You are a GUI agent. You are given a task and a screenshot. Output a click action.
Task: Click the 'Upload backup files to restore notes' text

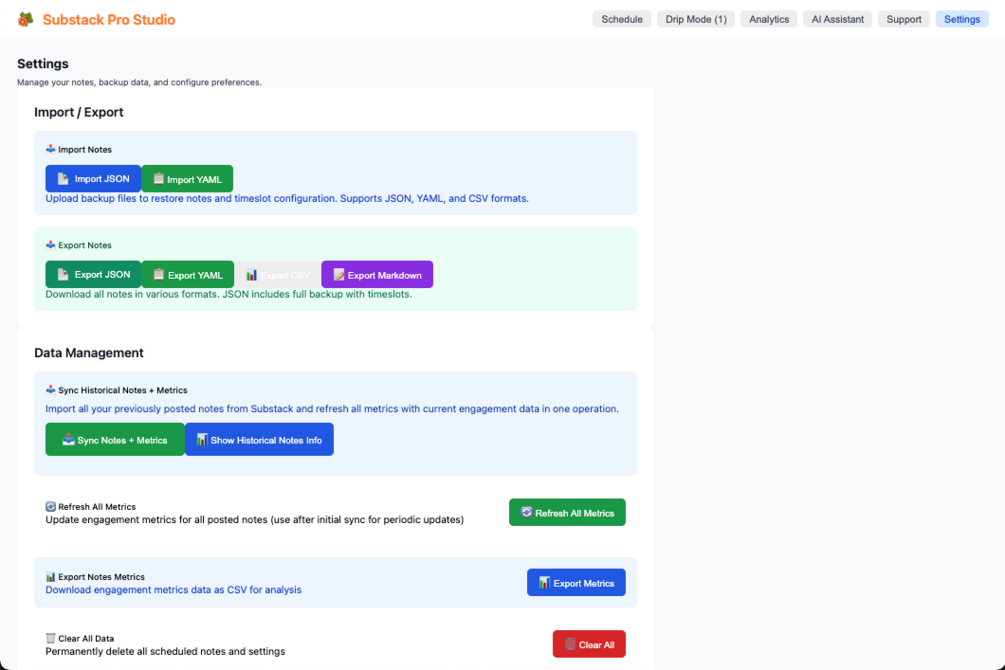(x=287, y=199)
